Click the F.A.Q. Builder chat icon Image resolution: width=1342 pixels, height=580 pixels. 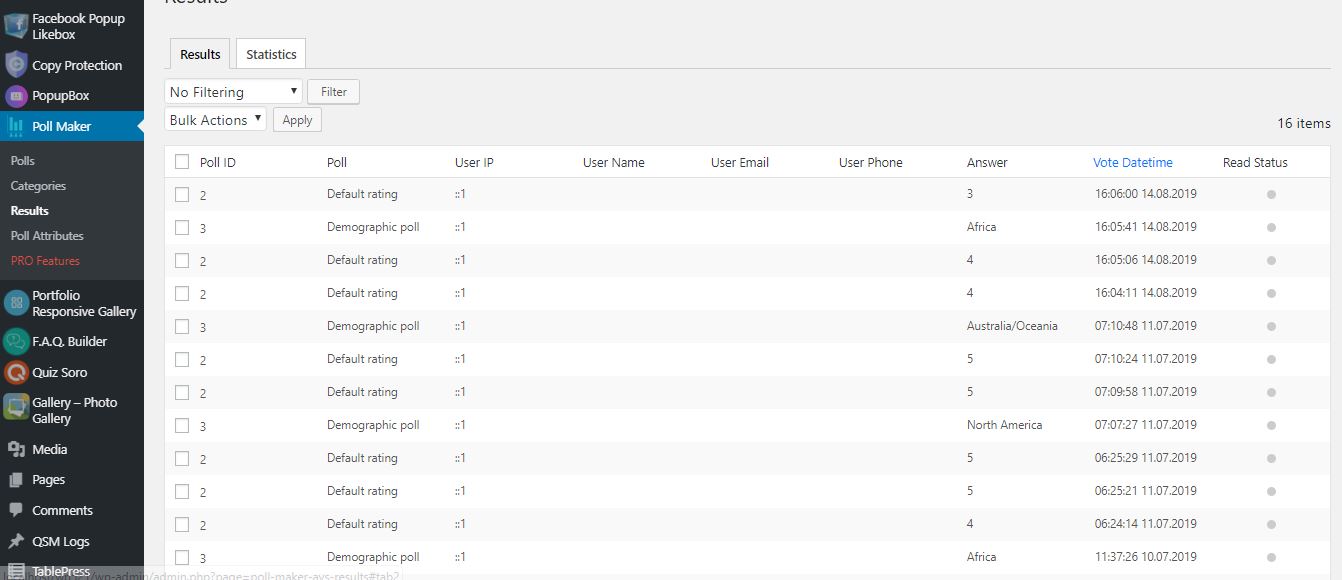pyautogui.click(x=16, y=341)
